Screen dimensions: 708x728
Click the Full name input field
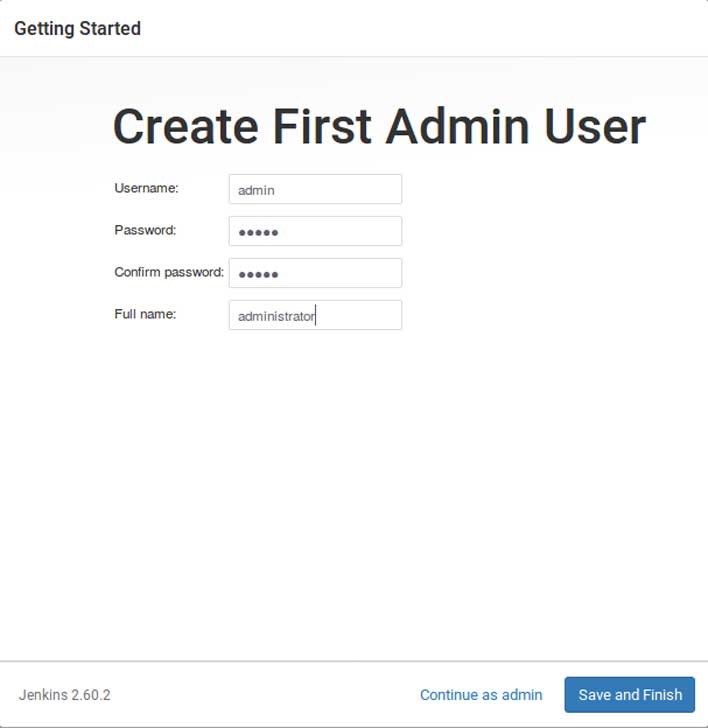pyautogui.click(x=315, y=316)
